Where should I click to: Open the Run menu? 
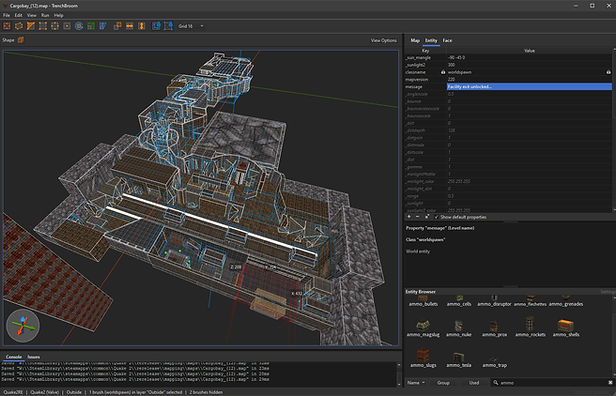45,15
